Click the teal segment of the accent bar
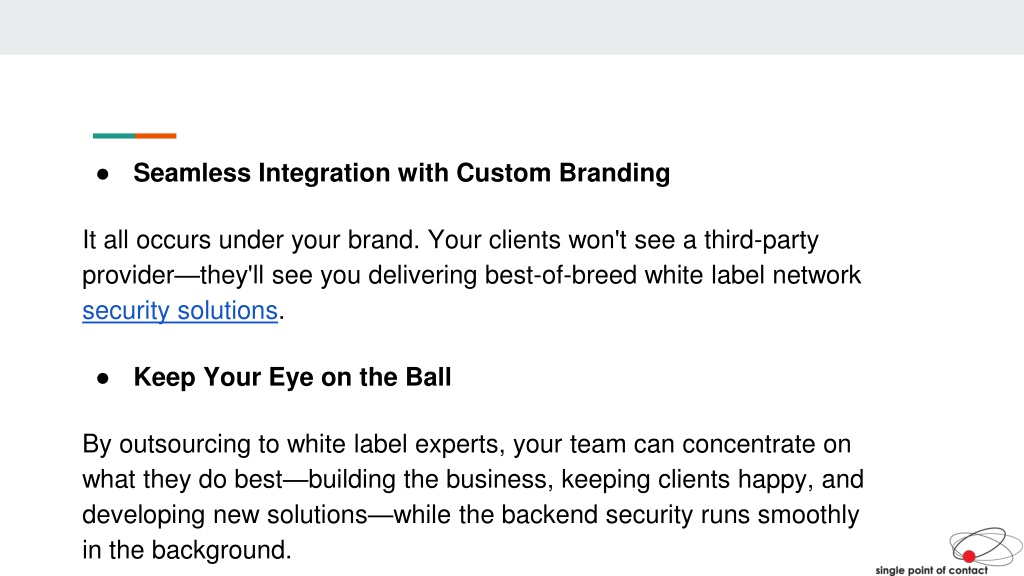 point(114,136)
